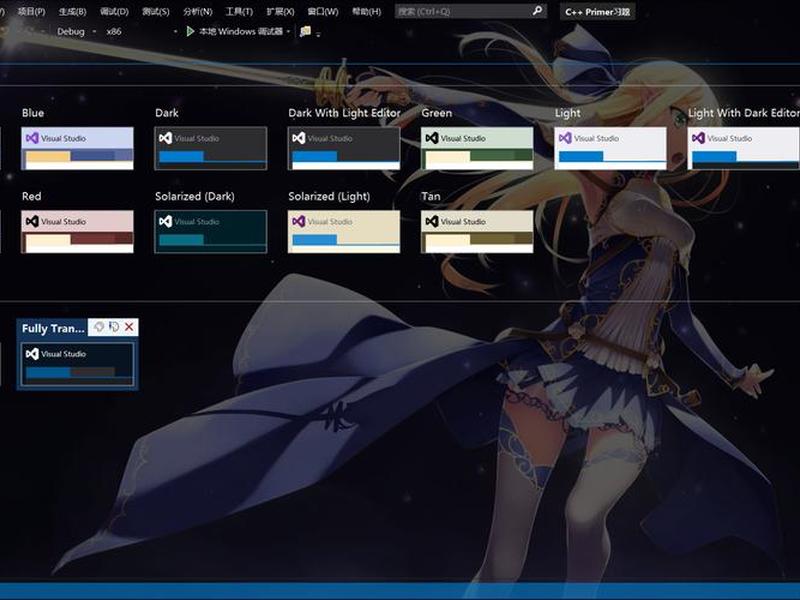Viewport: 800px width, 600px height.
Task: Click the folder search icon in toolbar
Action: 305,32
